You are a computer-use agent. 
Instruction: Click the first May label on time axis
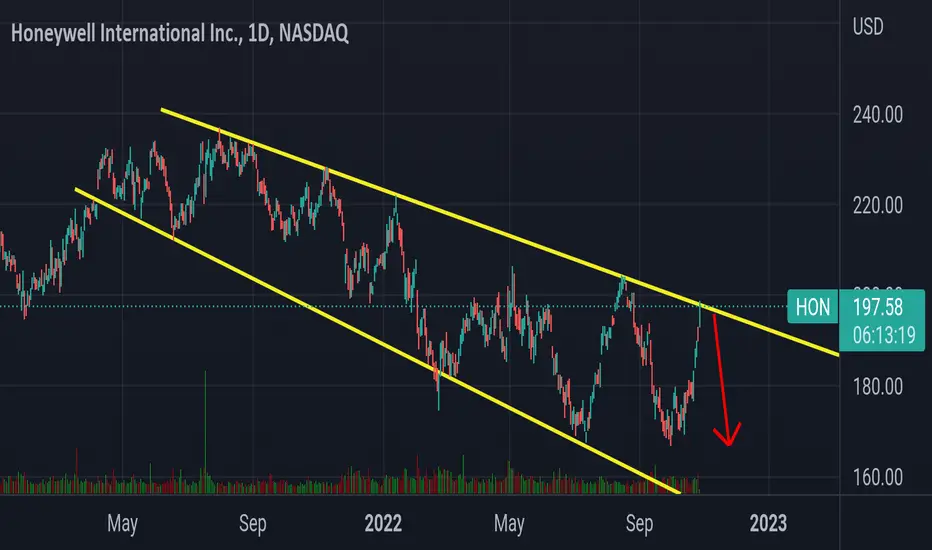coord(122,524)
